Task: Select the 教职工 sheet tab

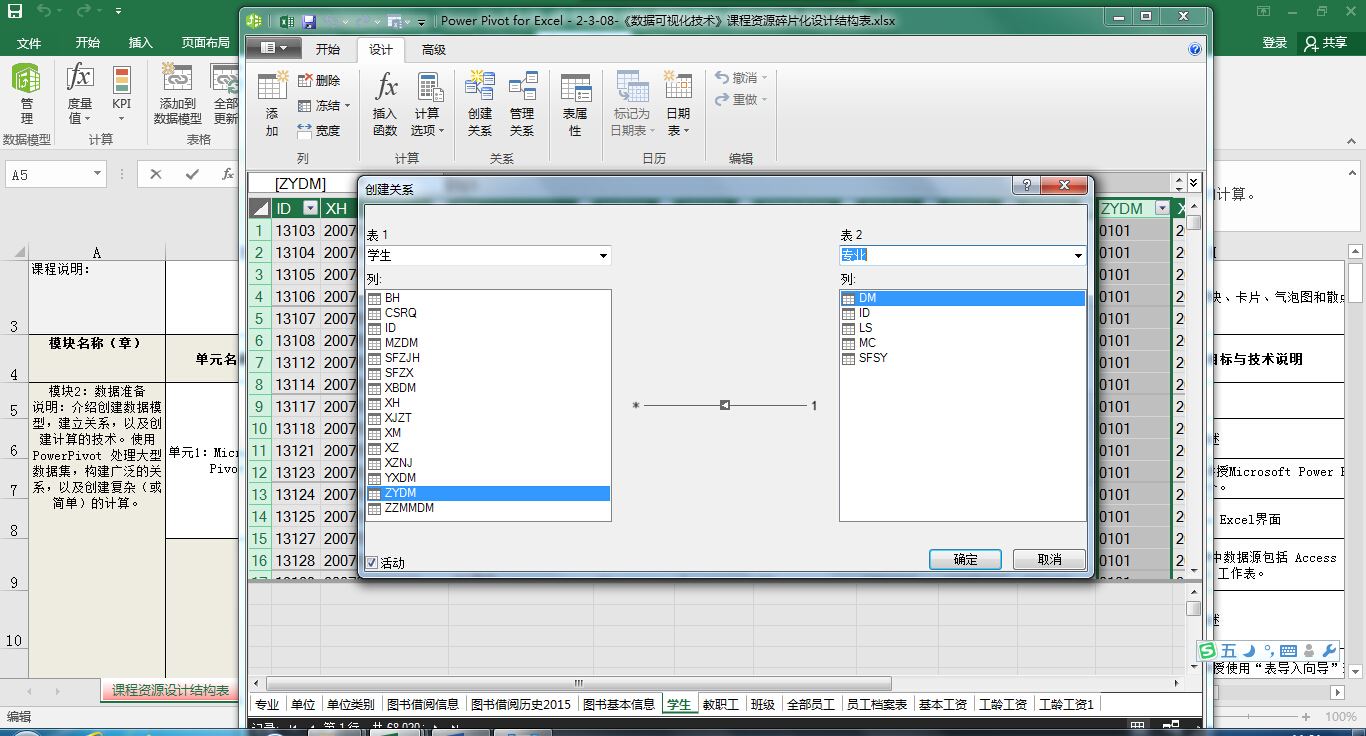Action: [720, 704]
